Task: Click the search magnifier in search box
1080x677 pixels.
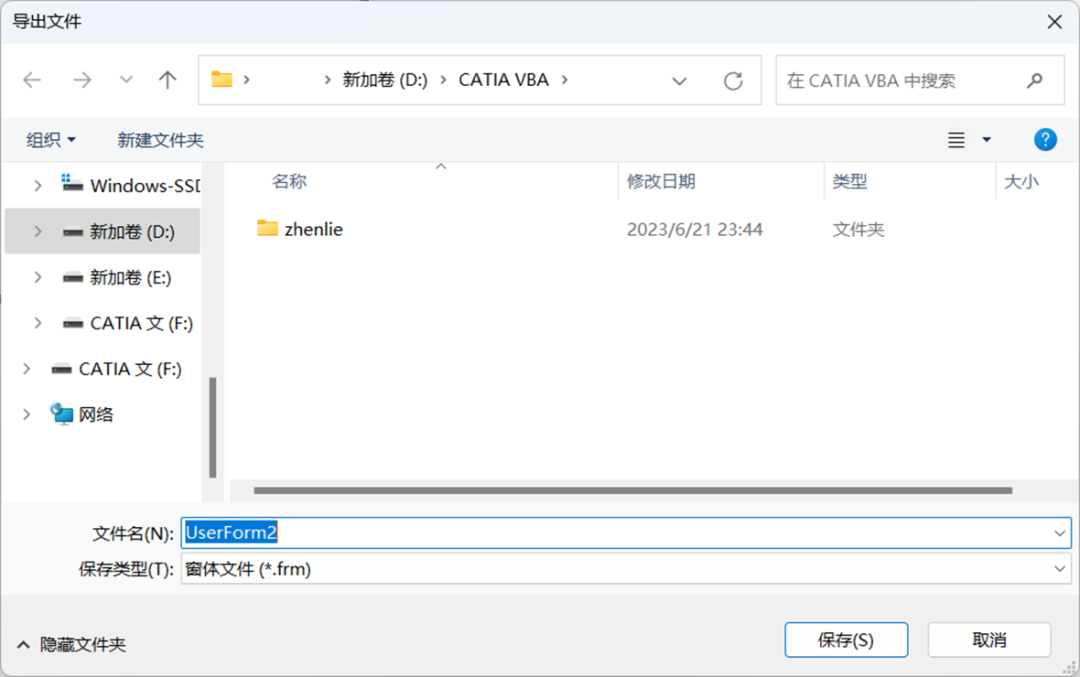Action: (x=1034, y=80)
